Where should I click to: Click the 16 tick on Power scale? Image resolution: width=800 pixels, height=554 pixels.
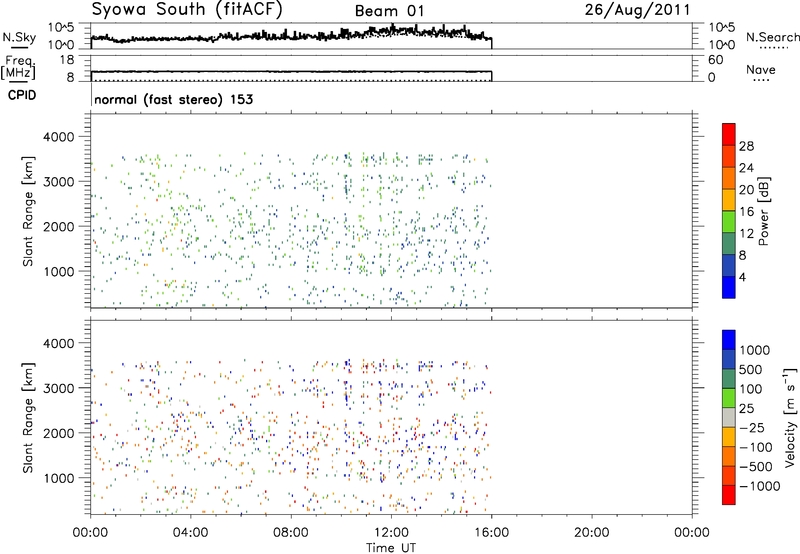(746, 212)
